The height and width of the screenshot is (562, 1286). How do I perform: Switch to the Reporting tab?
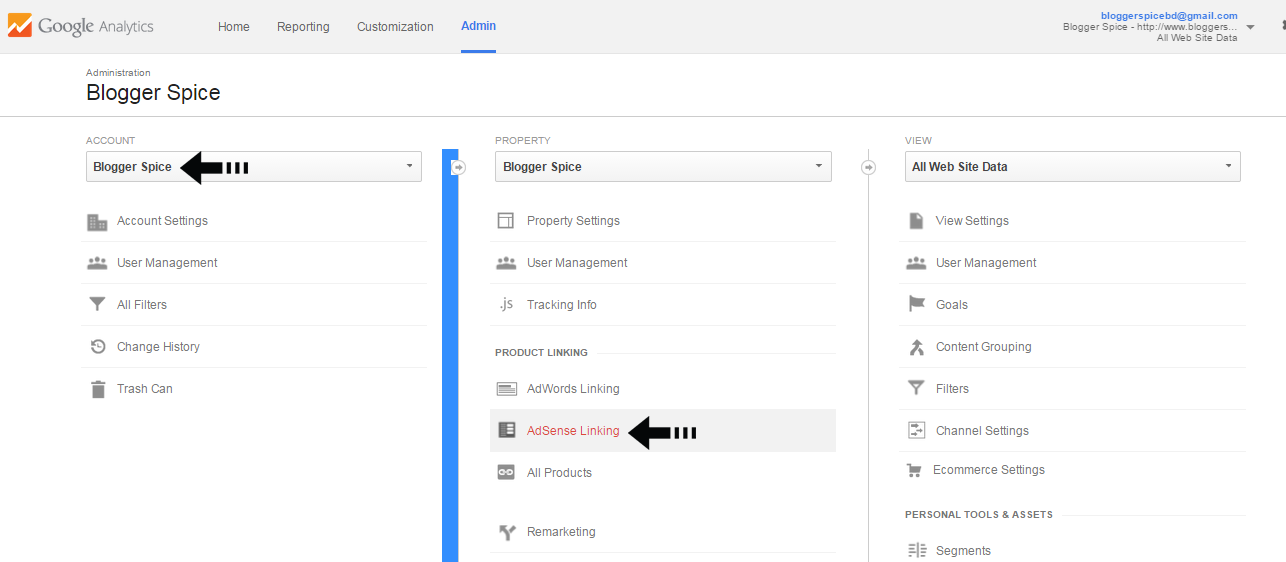coord(303,27)
